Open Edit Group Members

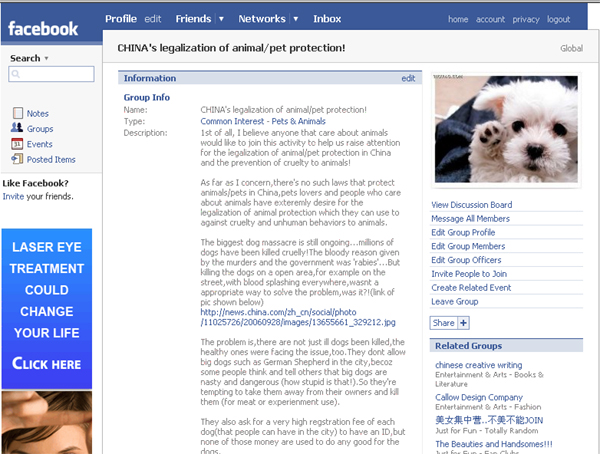[468, 246]
